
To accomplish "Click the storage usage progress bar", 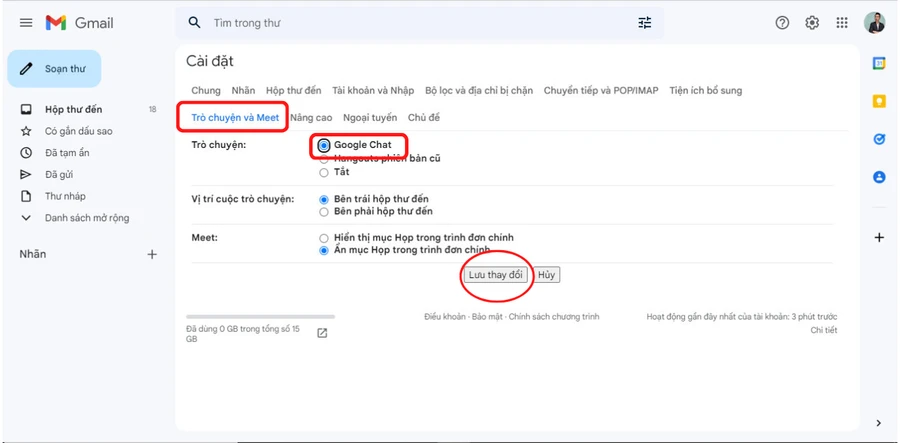I will click(x=261, y=317).
